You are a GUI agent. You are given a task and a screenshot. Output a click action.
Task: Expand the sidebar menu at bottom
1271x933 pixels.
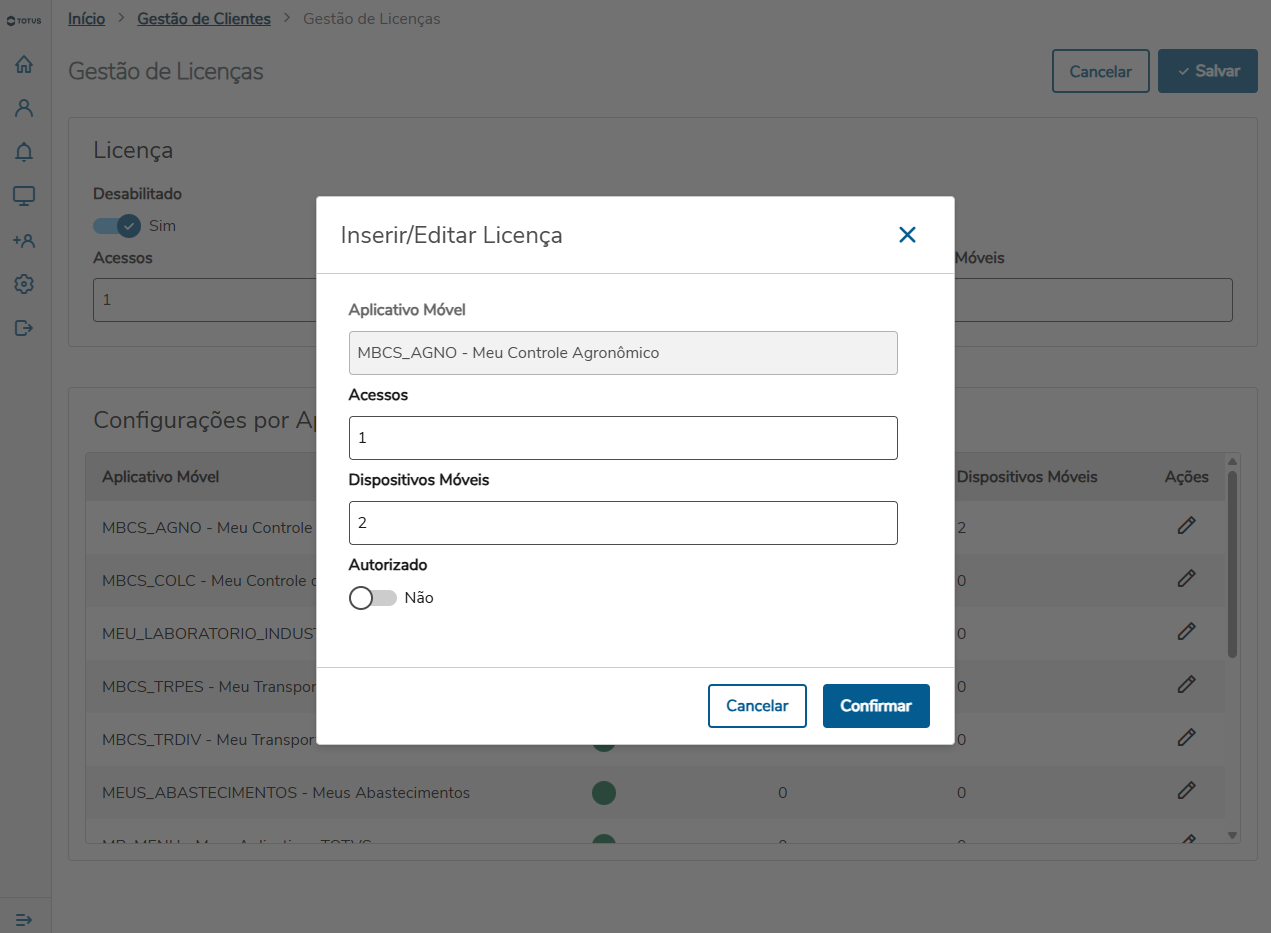coord(24,919)
